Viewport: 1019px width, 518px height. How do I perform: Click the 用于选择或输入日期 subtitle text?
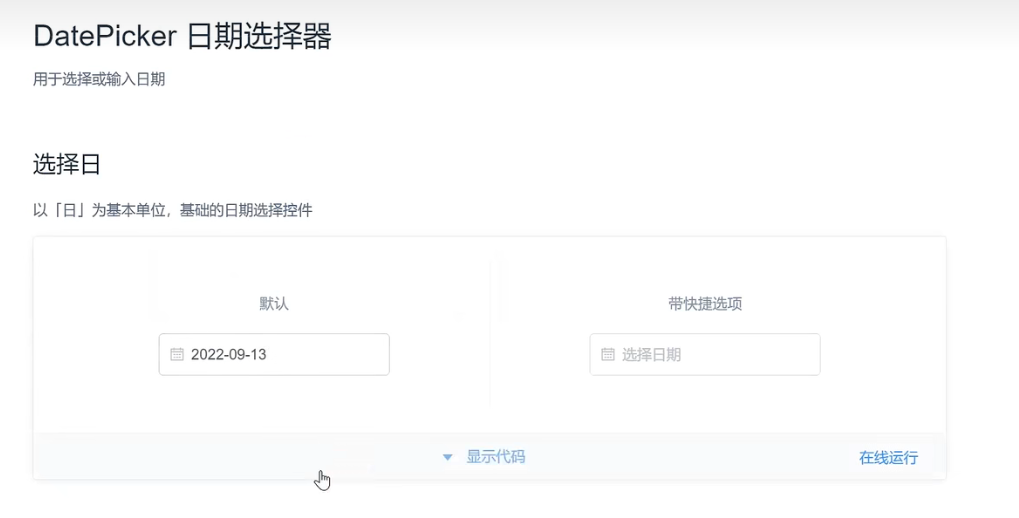point(99,79)
